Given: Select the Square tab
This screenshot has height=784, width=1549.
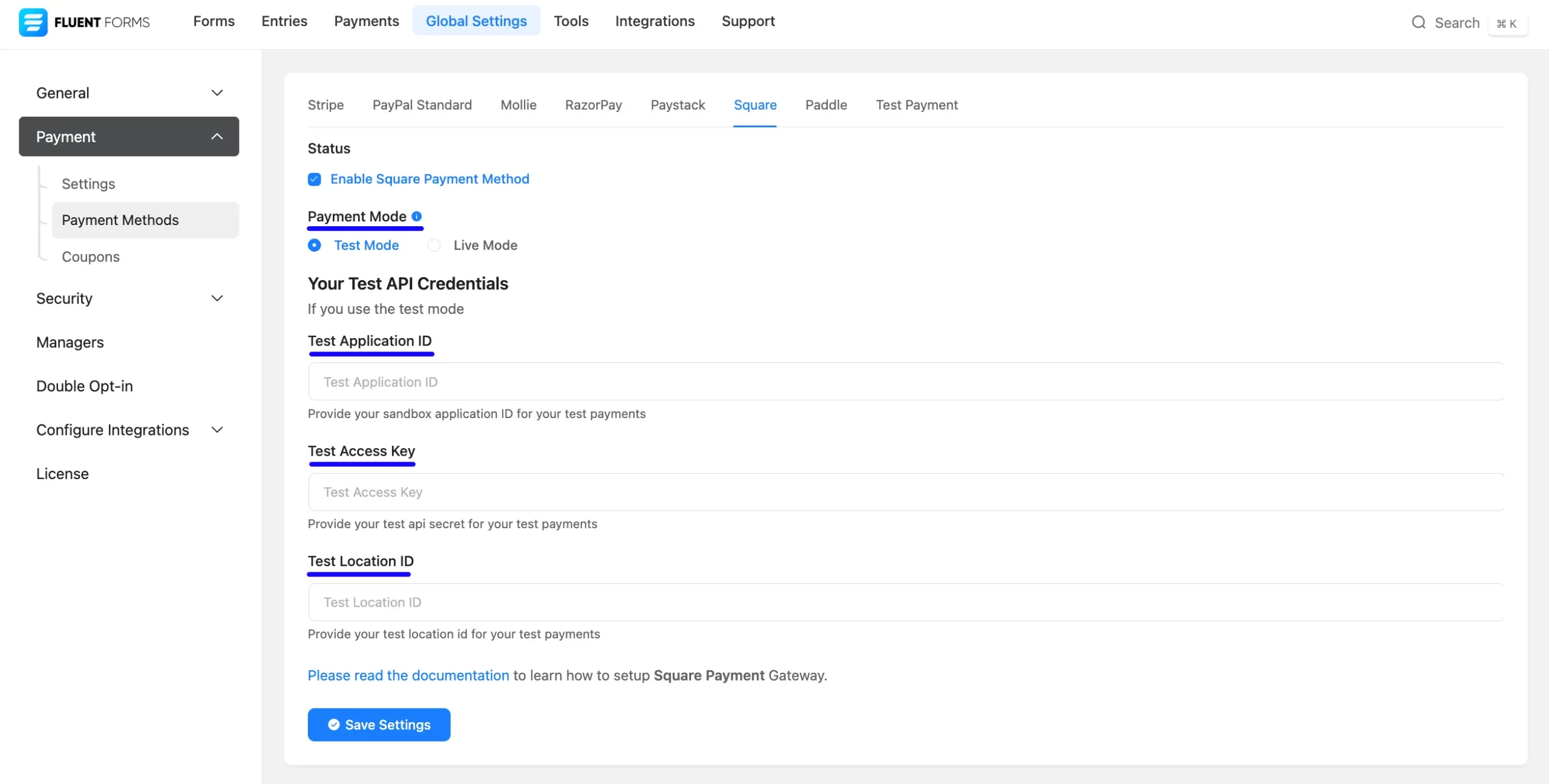Looking at the screenshot, I should click(755, 105).
